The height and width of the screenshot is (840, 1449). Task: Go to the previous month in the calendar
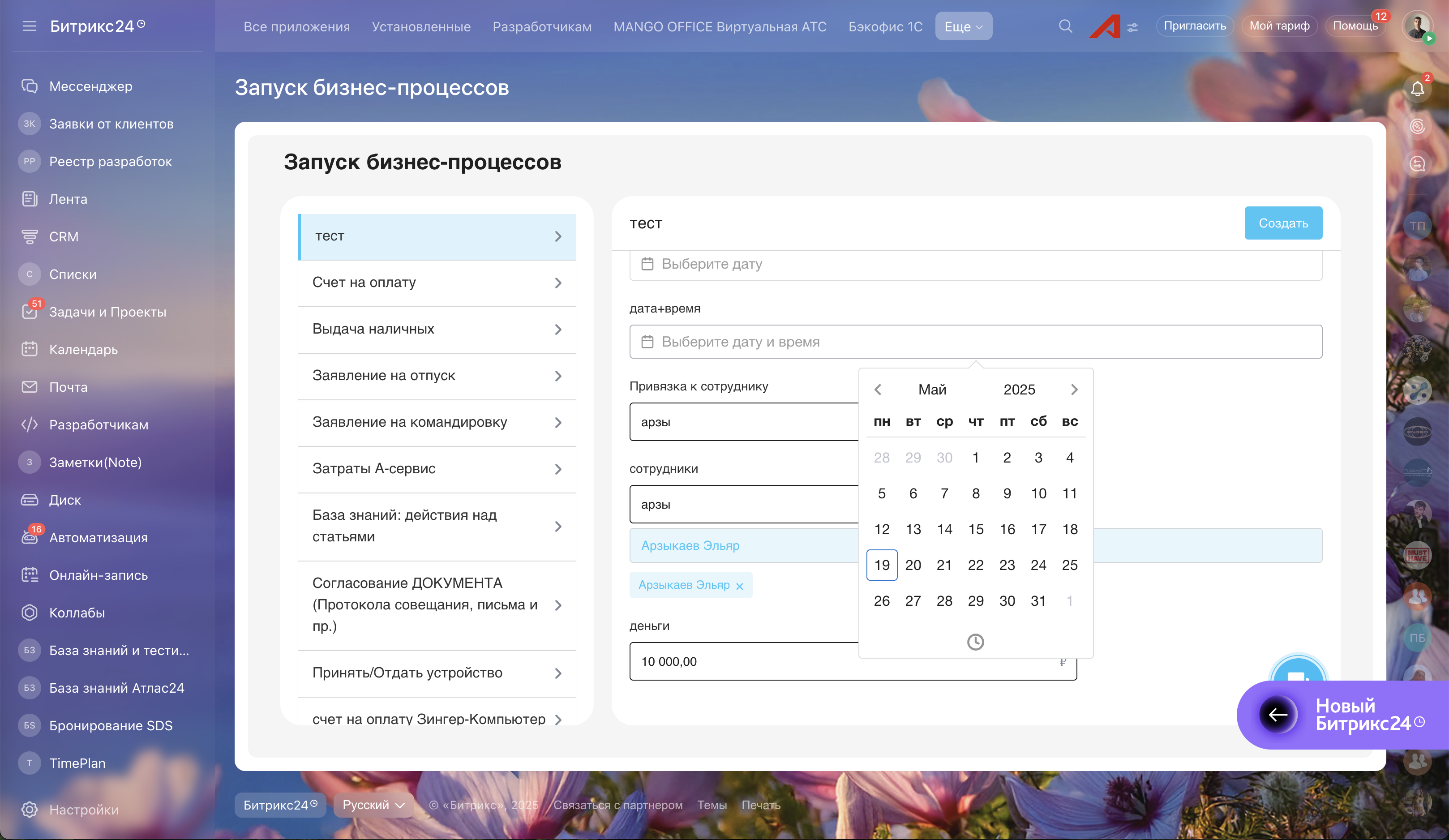[x=878, y=390]
